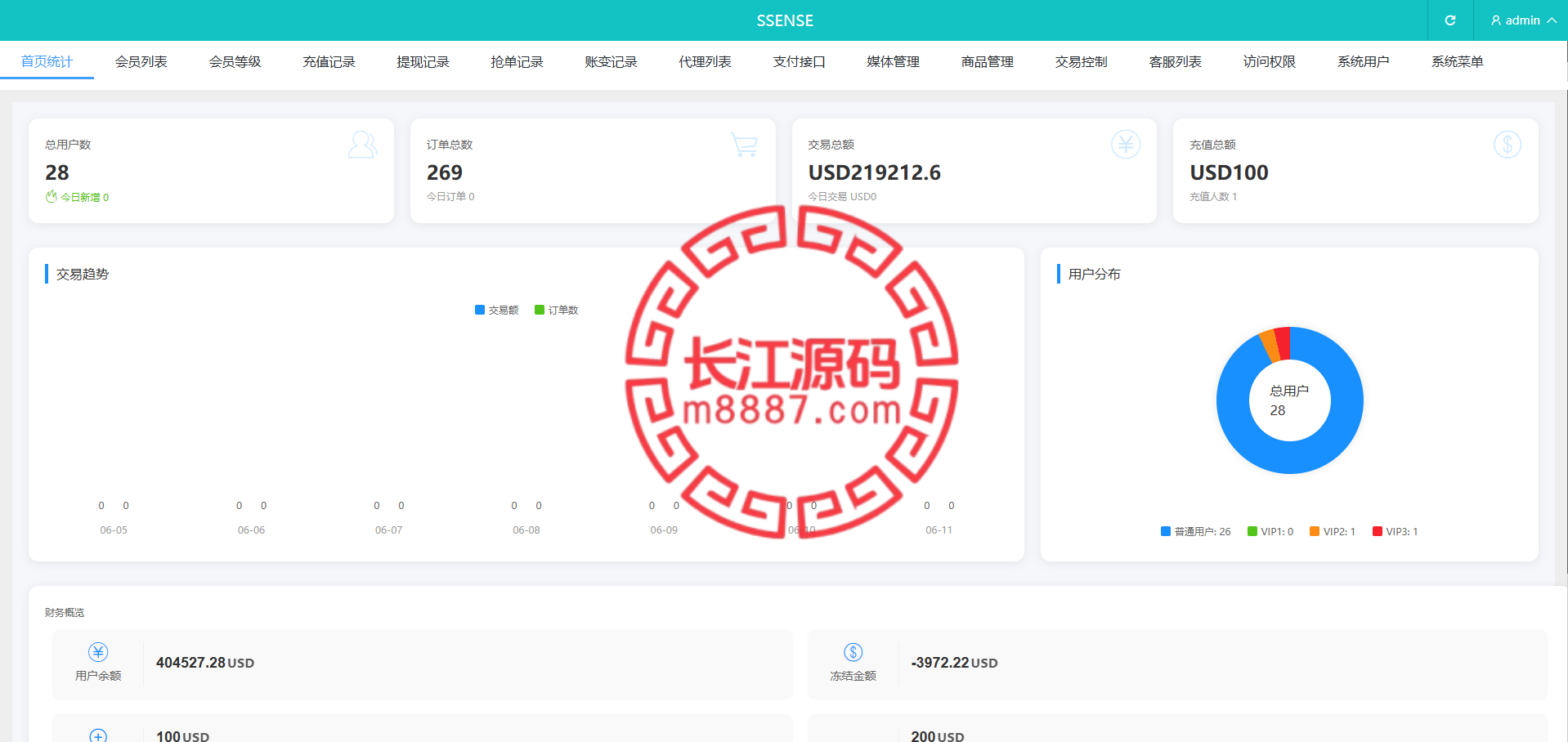Click the 06-07 axis date label

pyautogui.click(x=389, y=530)
